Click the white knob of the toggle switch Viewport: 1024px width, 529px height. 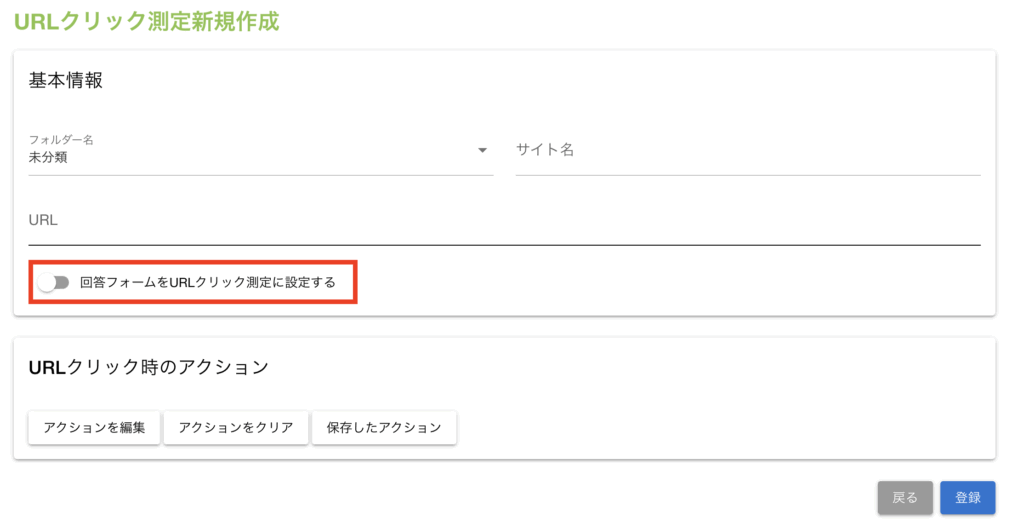click(46, 283)
